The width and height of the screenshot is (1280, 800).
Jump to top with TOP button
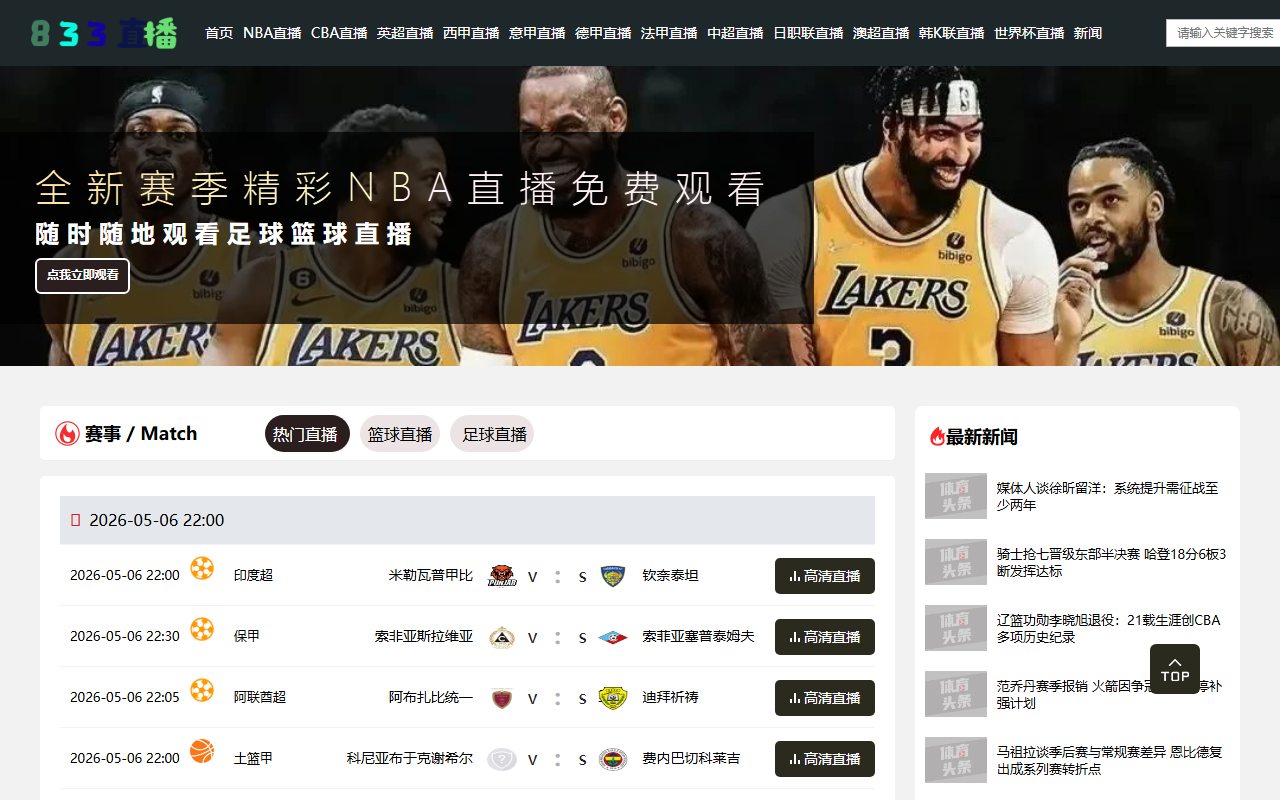1175,669
